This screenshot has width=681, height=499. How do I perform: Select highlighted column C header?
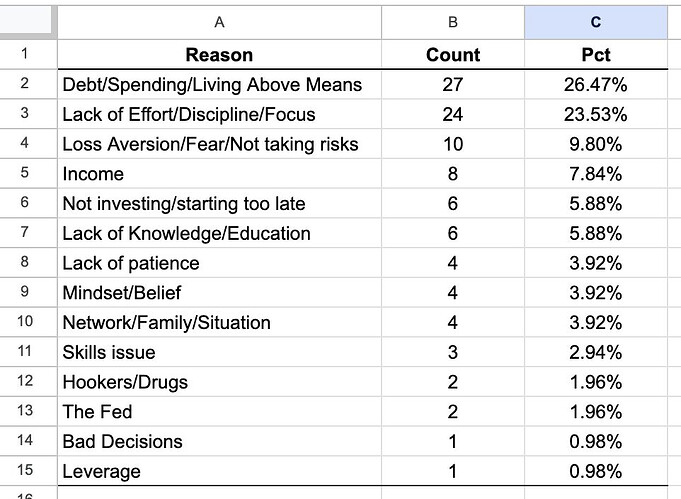coord(596,22)
